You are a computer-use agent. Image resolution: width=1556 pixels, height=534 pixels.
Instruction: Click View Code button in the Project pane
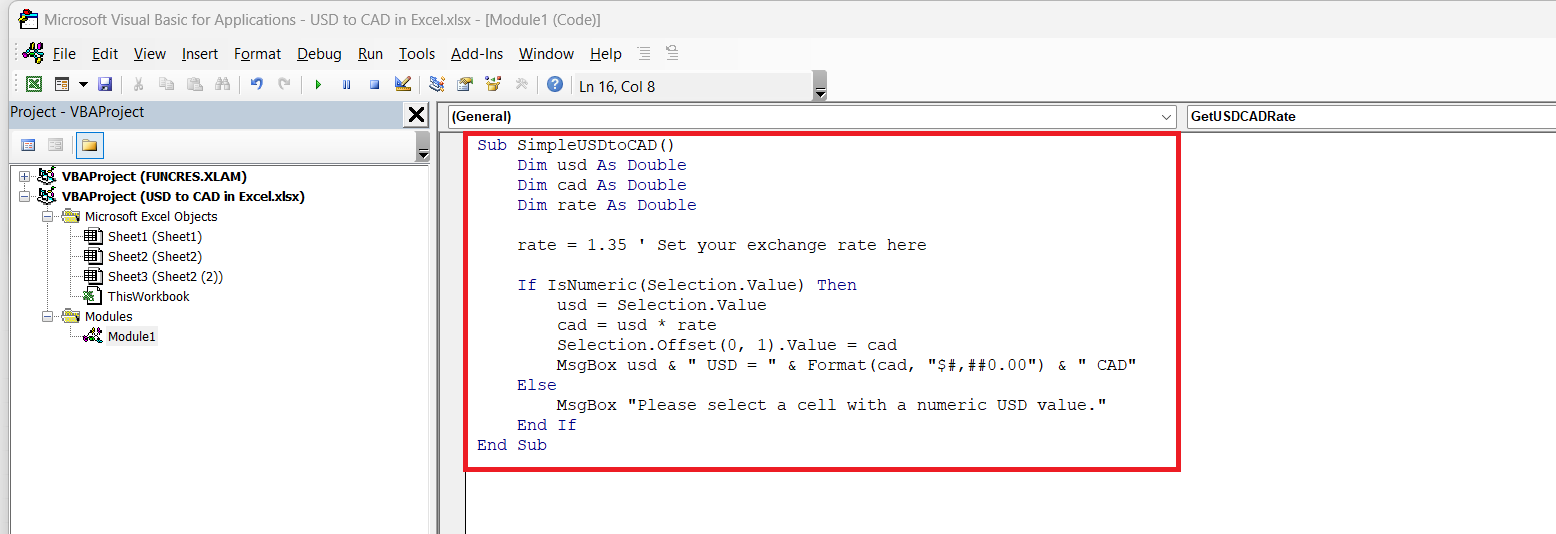click(28, 146)
